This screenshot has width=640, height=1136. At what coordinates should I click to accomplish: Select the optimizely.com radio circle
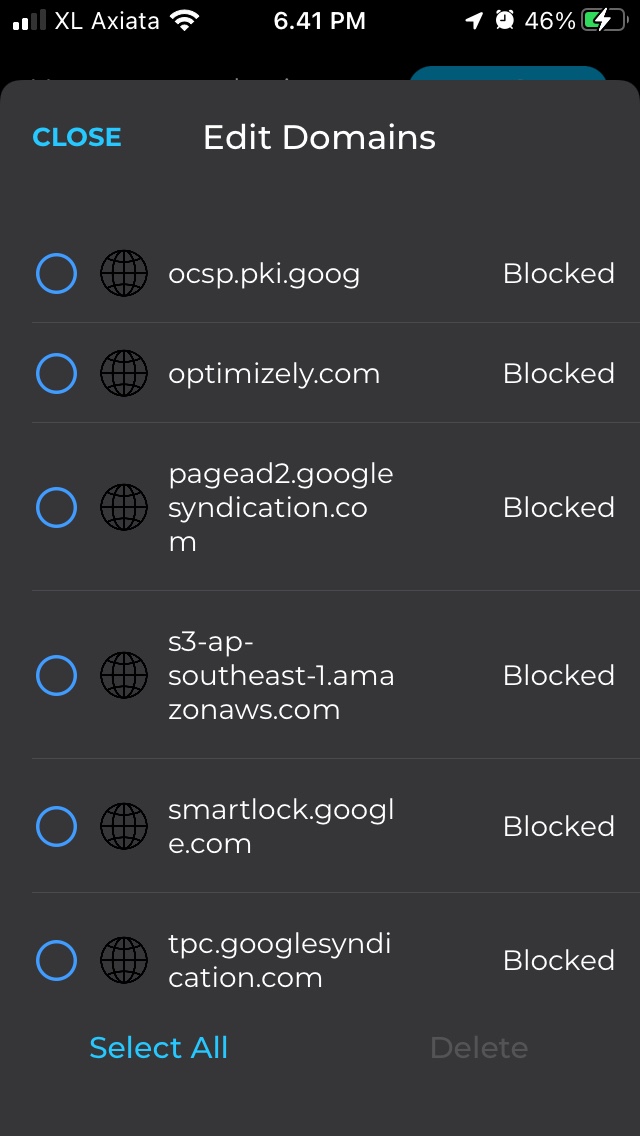click(x=56, y=373)
